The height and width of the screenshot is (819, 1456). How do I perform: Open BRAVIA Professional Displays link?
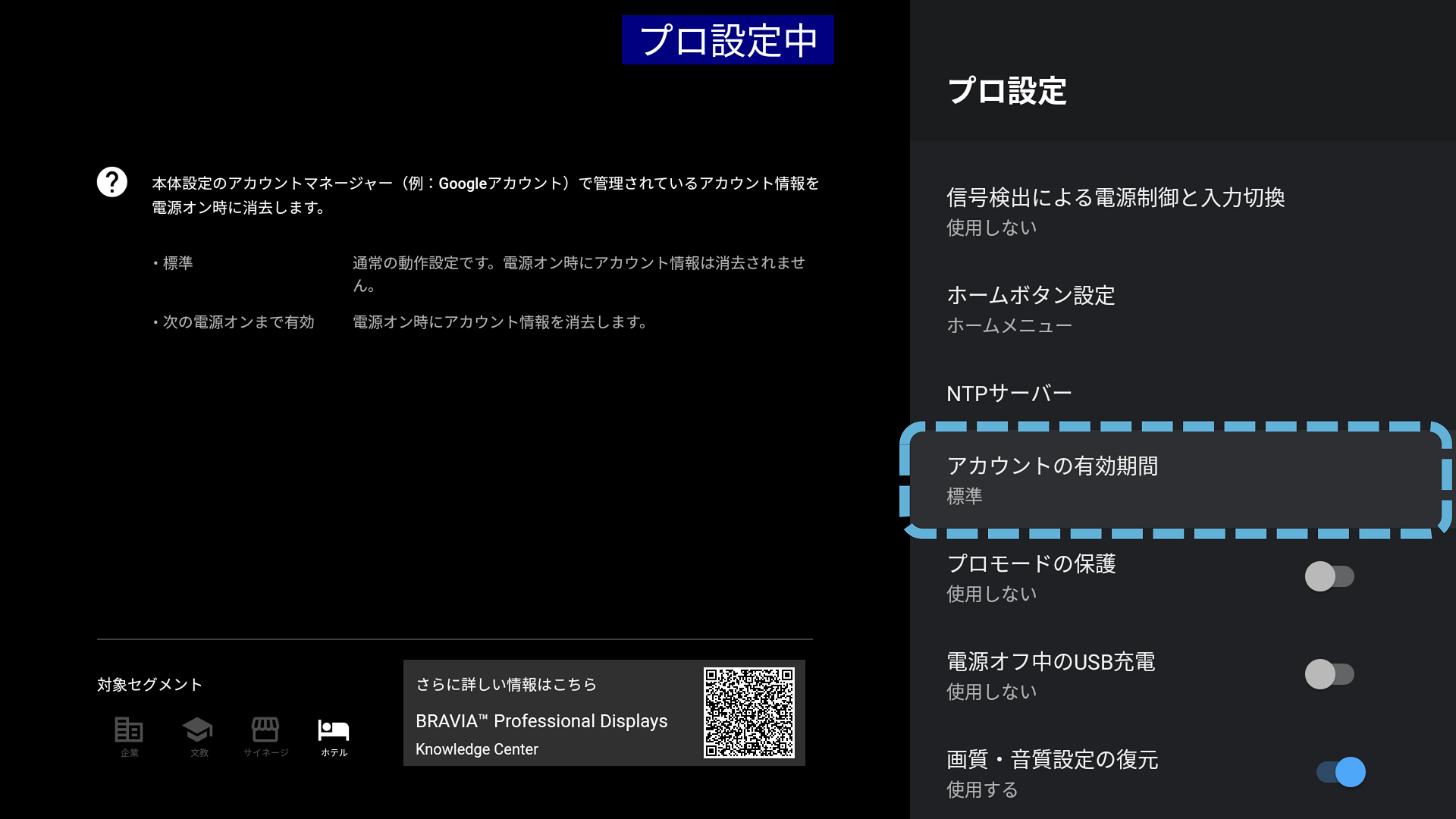541,721
